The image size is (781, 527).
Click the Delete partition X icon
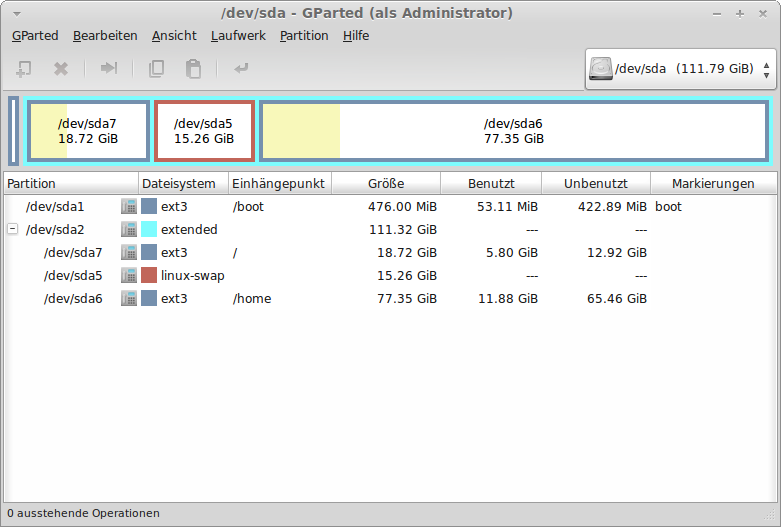pyautogui.click(x=61, y=69)
